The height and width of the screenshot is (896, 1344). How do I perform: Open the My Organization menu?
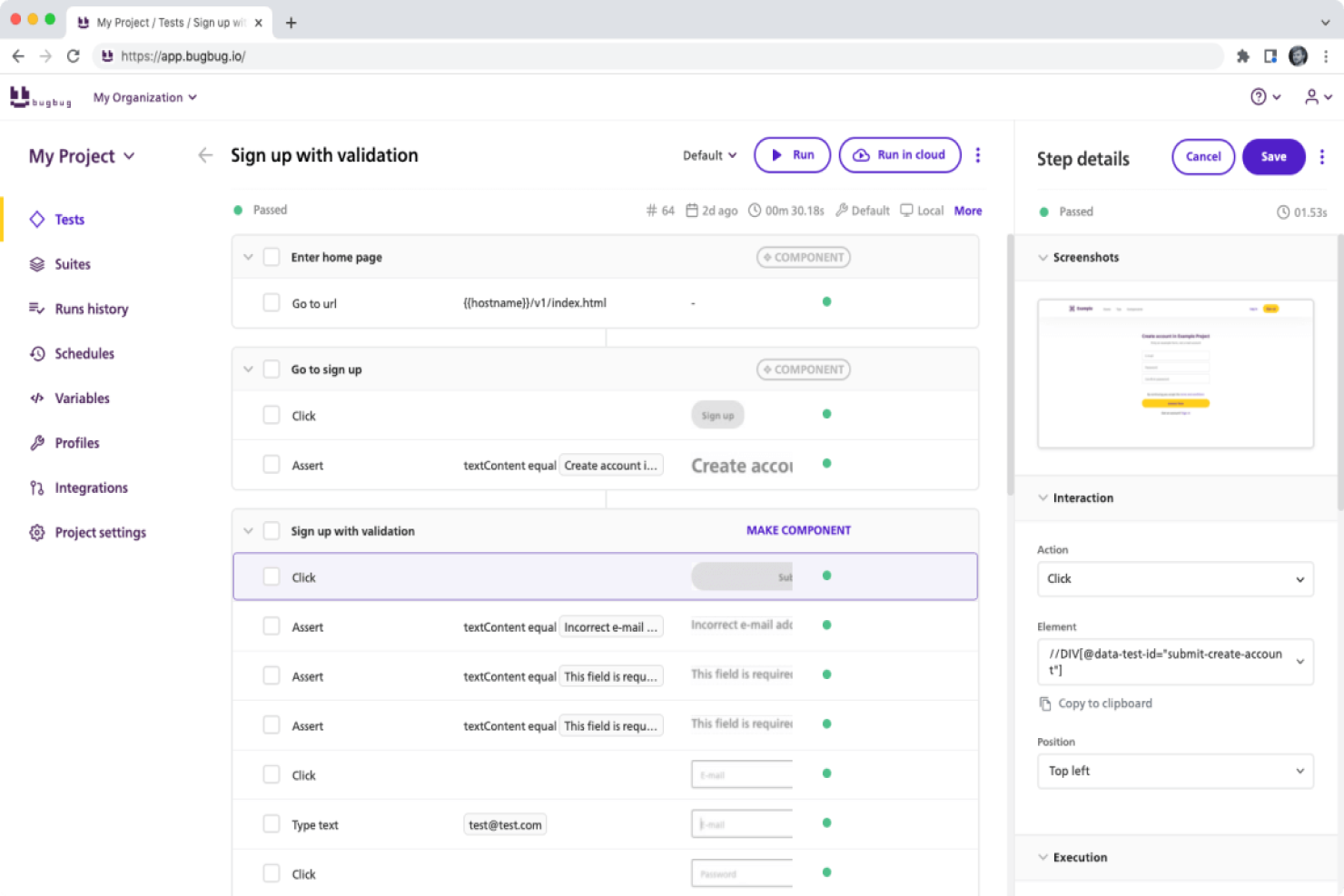click(144, 97)
